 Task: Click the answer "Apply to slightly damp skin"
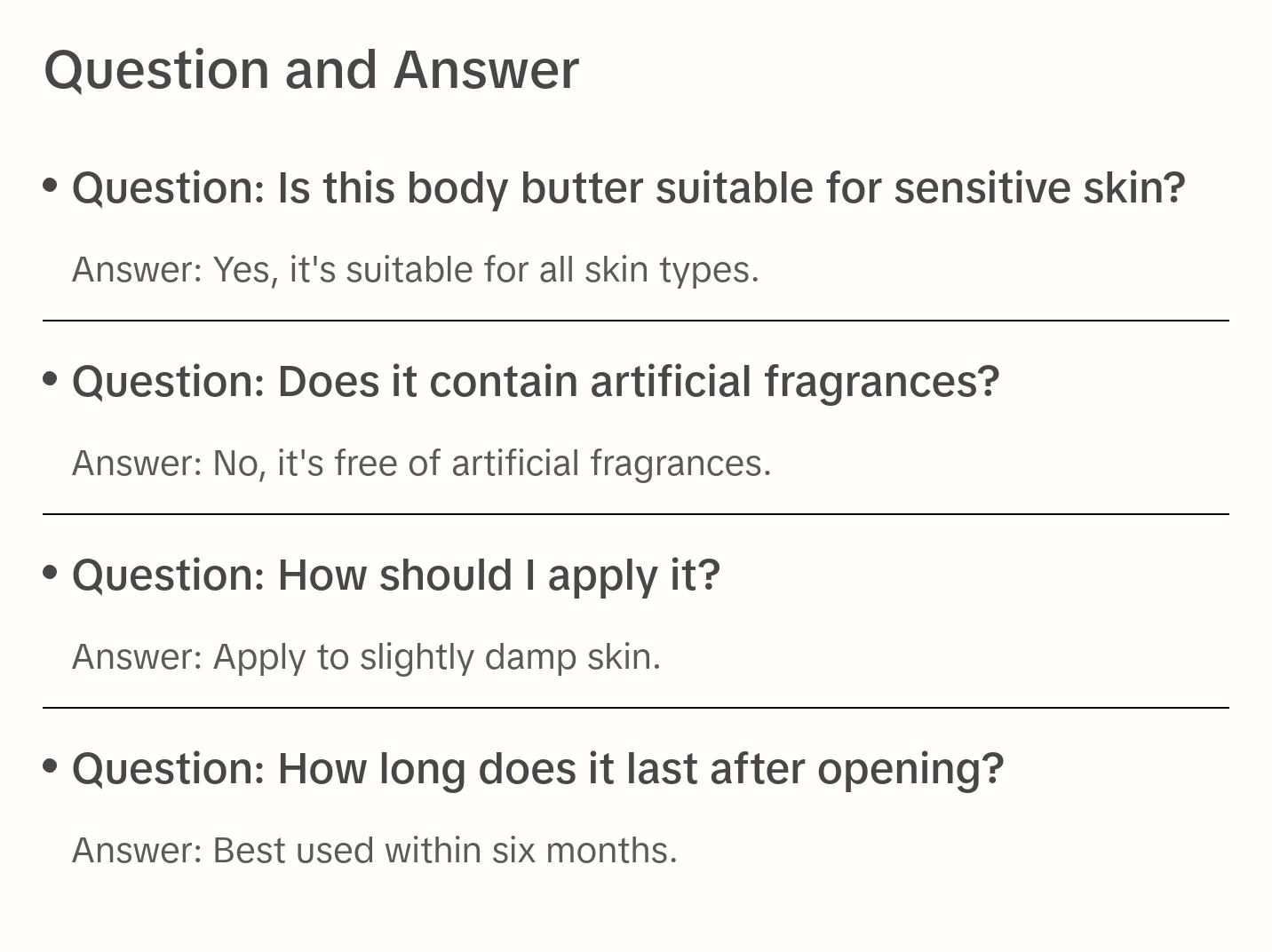click(x=366, y=657)
